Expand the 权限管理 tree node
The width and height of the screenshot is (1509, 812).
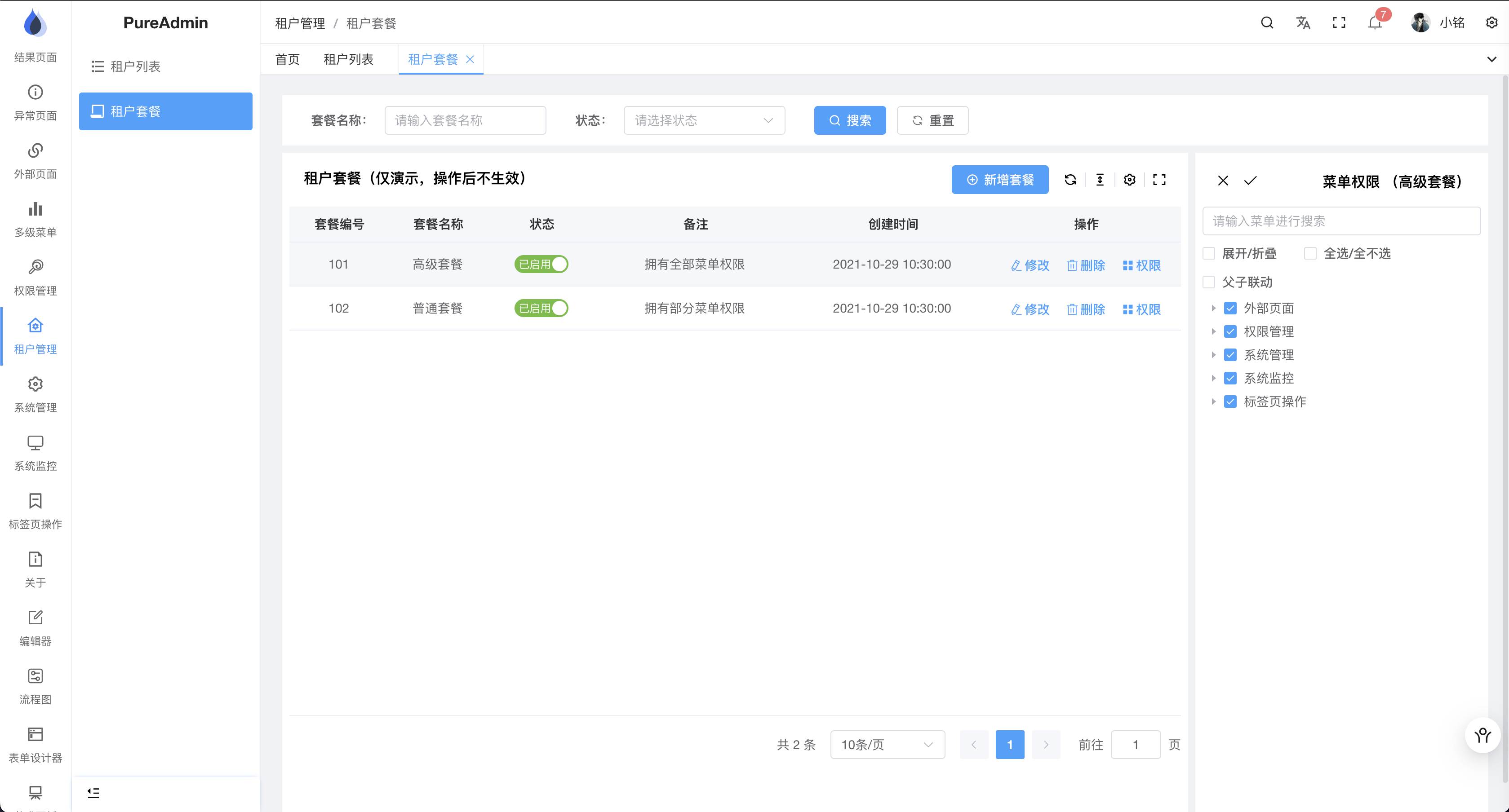[1213, 332]
